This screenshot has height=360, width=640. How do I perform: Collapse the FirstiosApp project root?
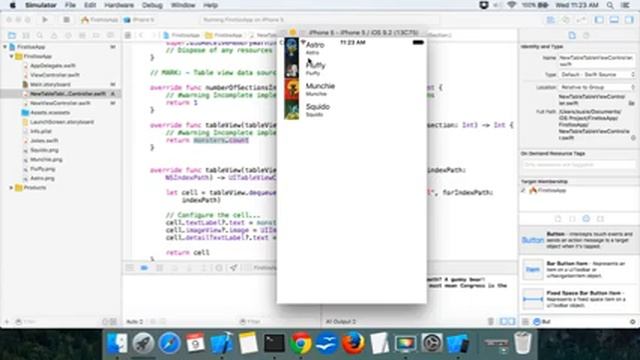click(5, 47)
